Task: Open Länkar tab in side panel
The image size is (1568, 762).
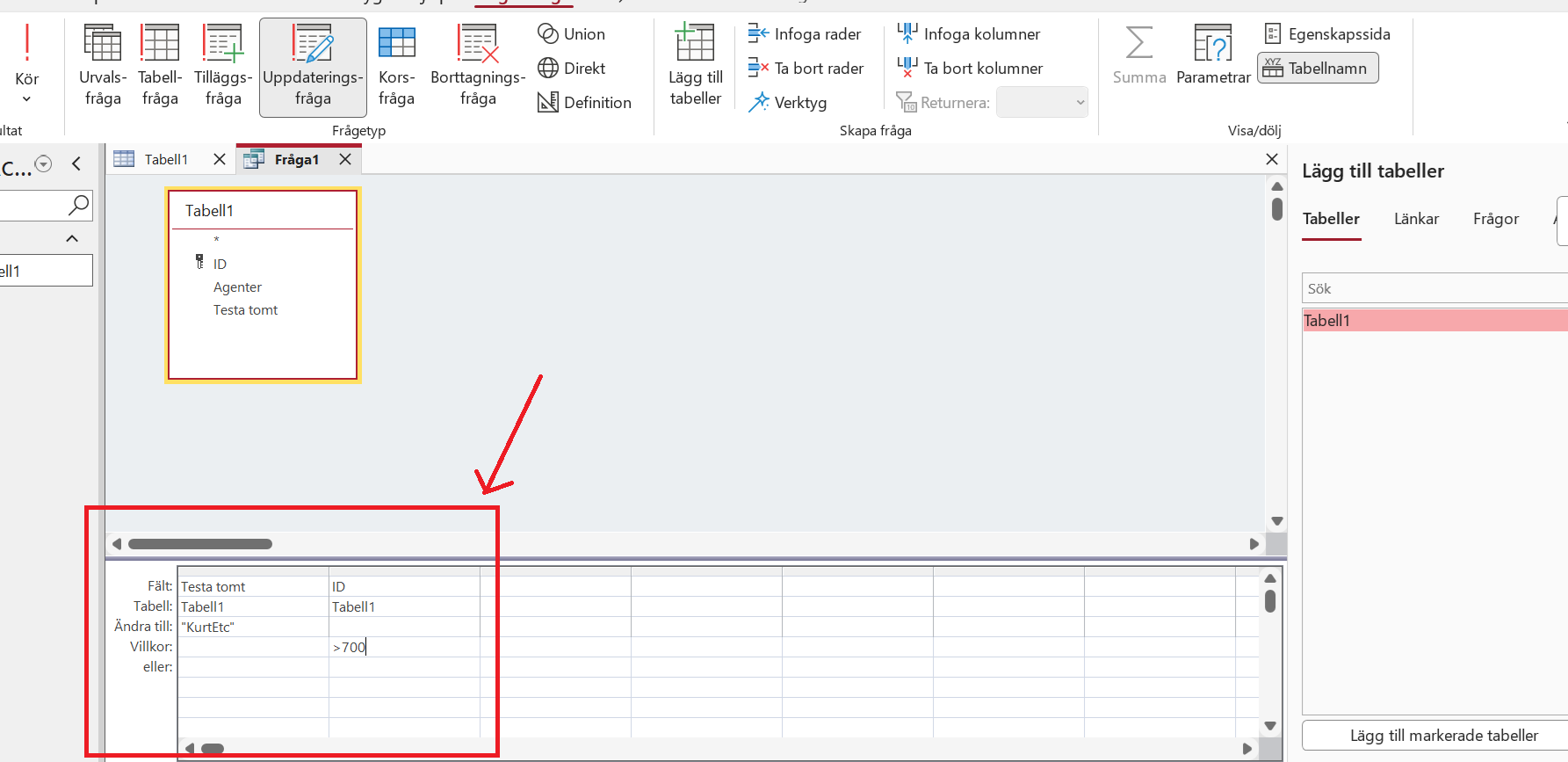Action: [x=1416, y=219]
